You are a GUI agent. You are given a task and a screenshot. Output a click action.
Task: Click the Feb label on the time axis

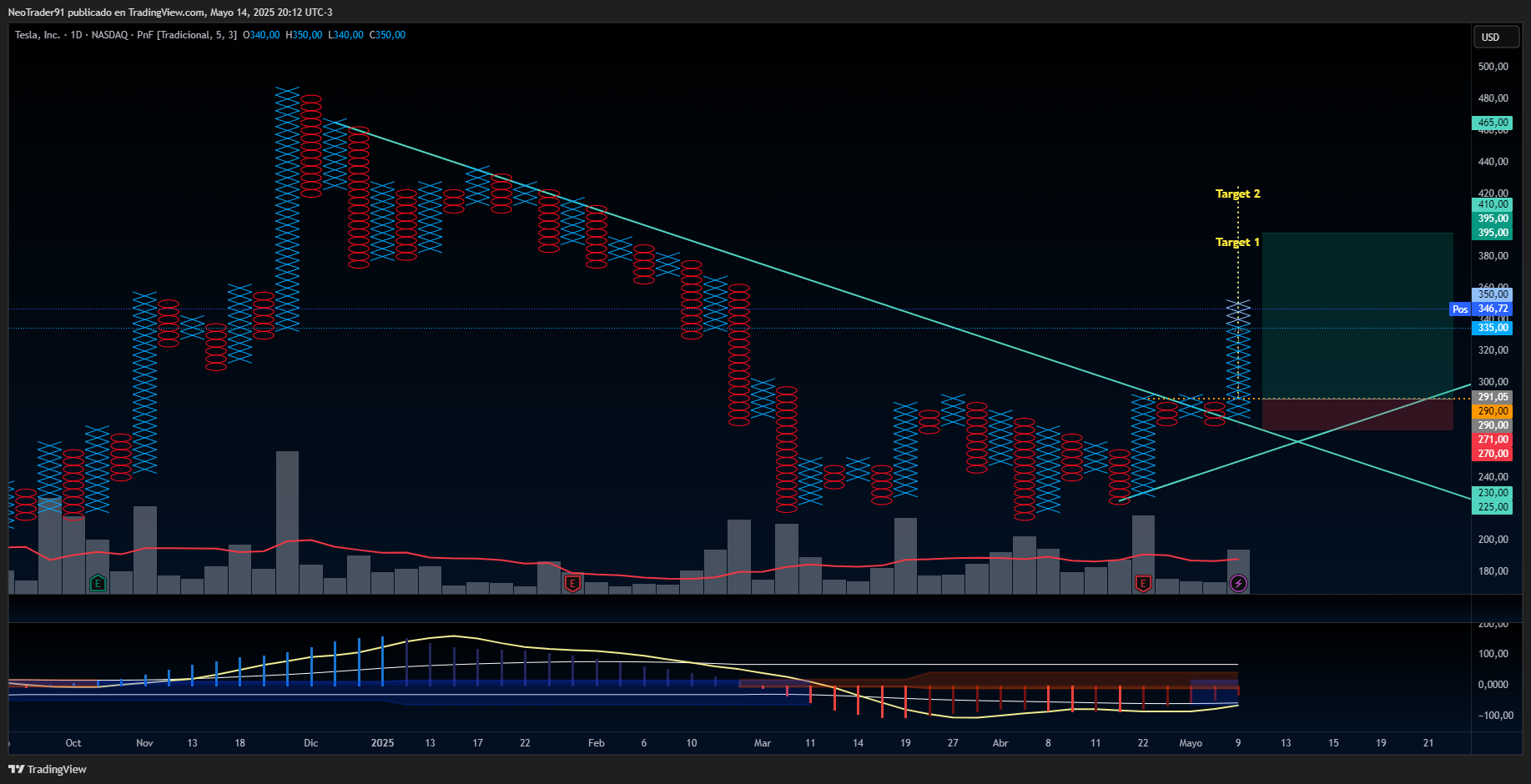[x=597, y=743]
